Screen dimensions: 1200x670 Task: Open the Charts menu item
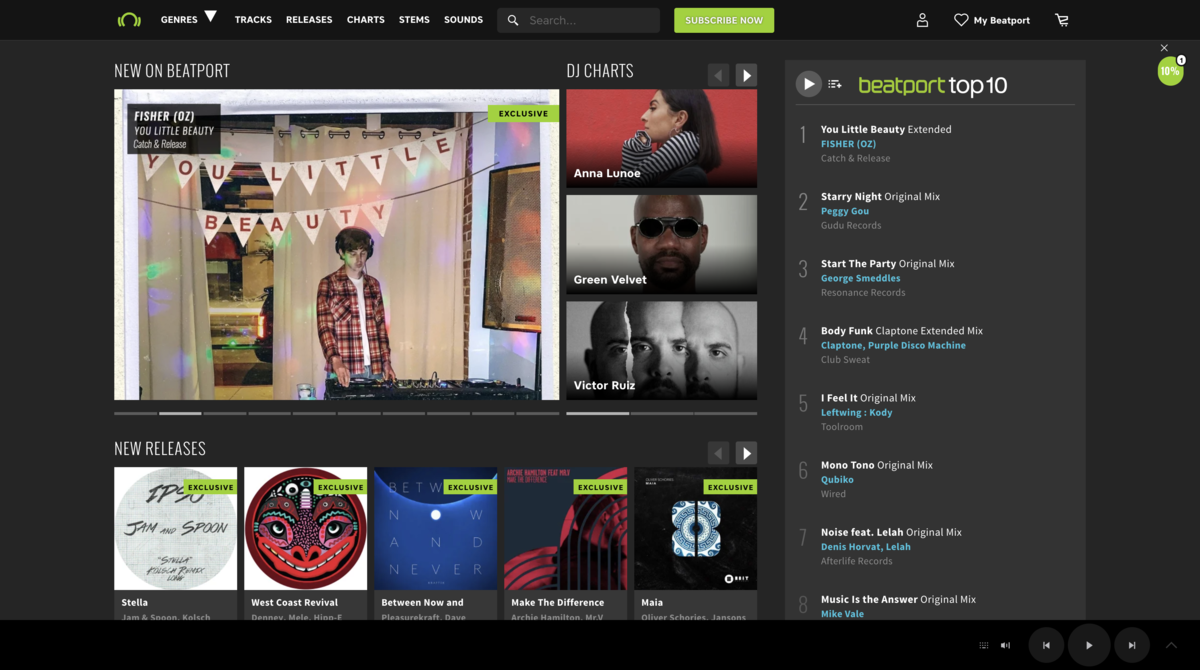point(366,20)
